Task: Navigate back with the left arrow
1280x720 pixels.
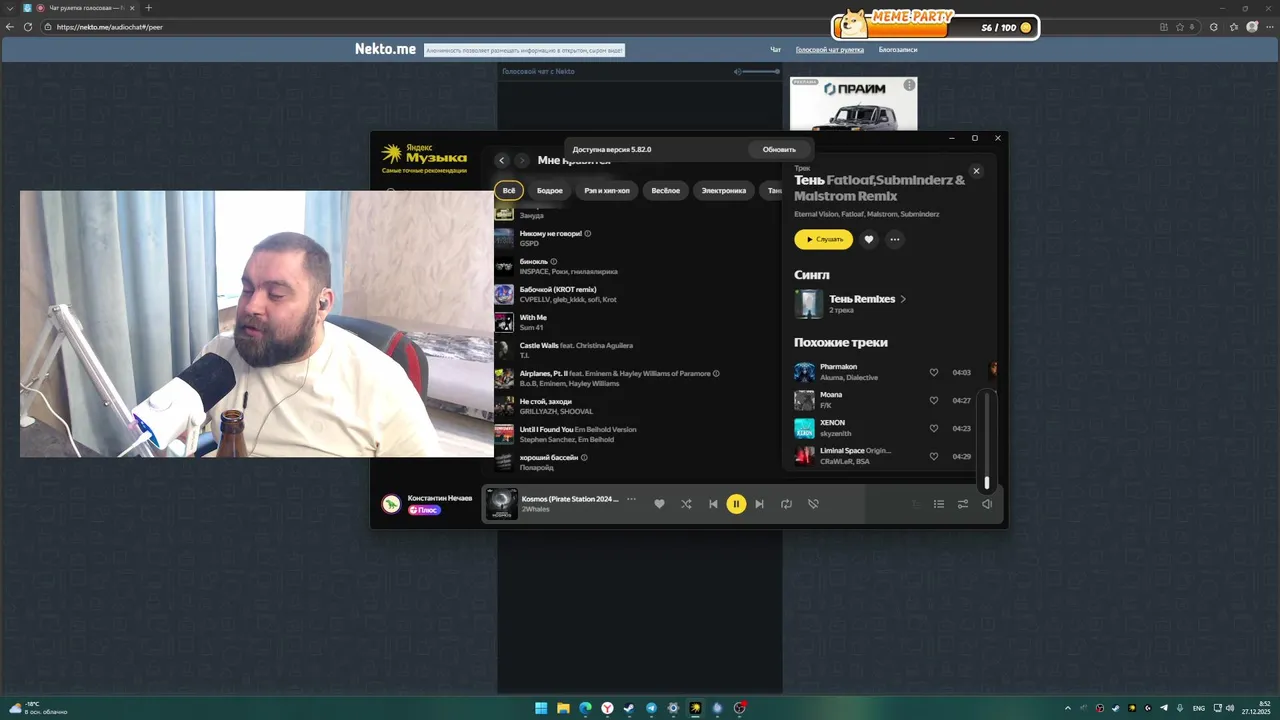Action: tap(502, 160)
